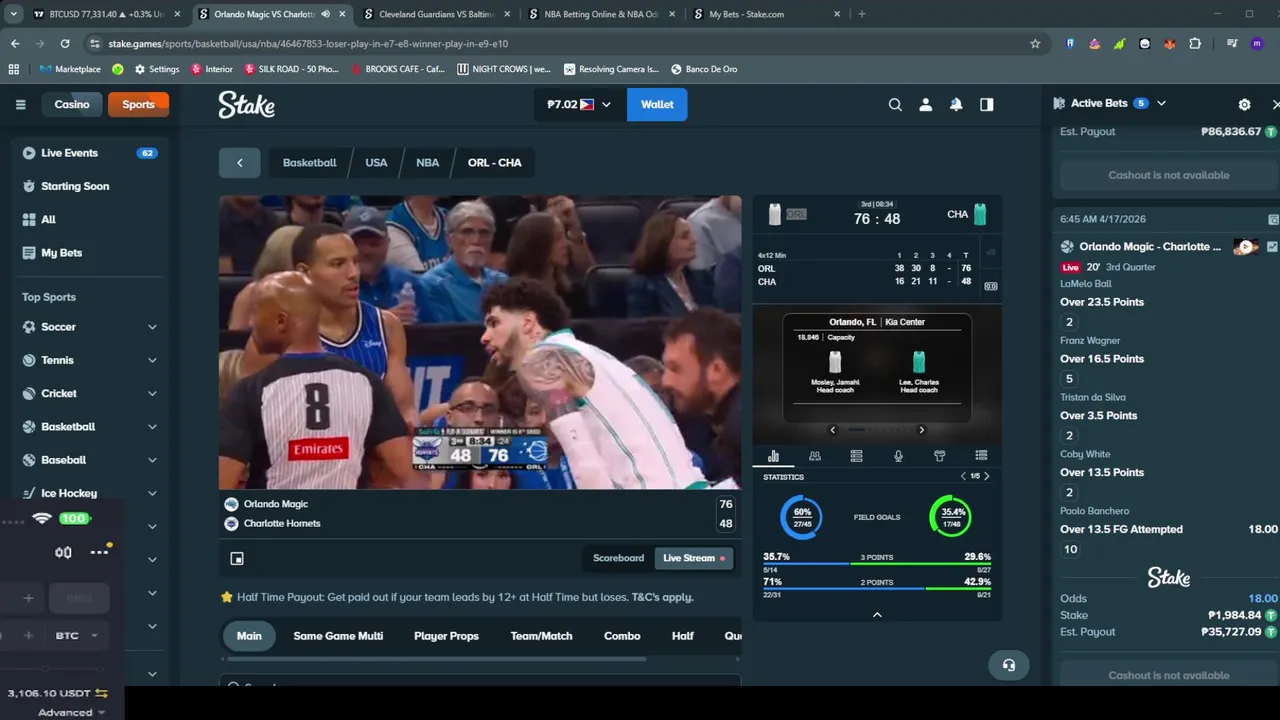Previous statistics page arrow 1/5
Image resolution: width=1280 pixels, height=720 pixels.
pos(963,476)
